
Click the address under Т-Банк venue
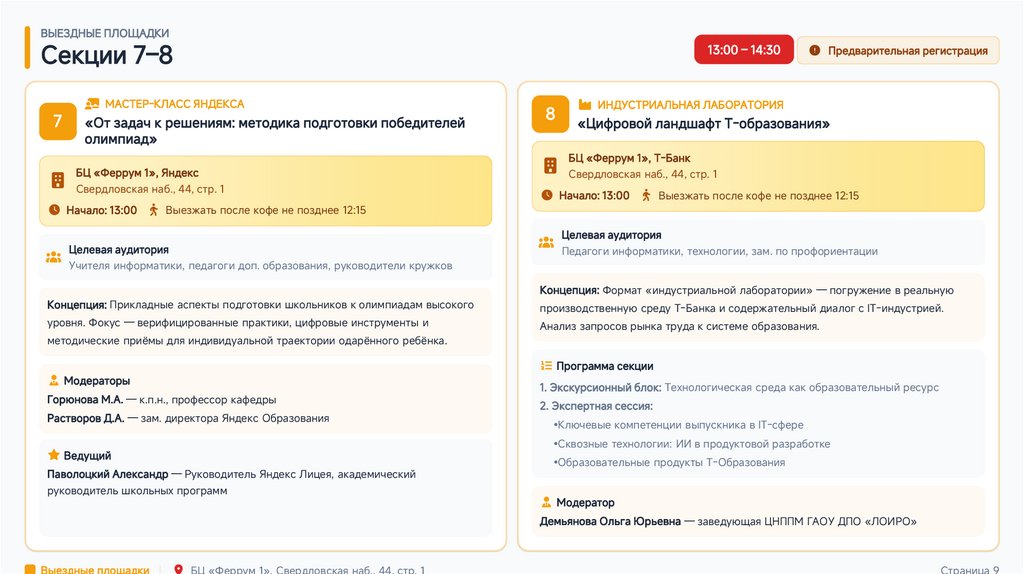coord(643,174)
